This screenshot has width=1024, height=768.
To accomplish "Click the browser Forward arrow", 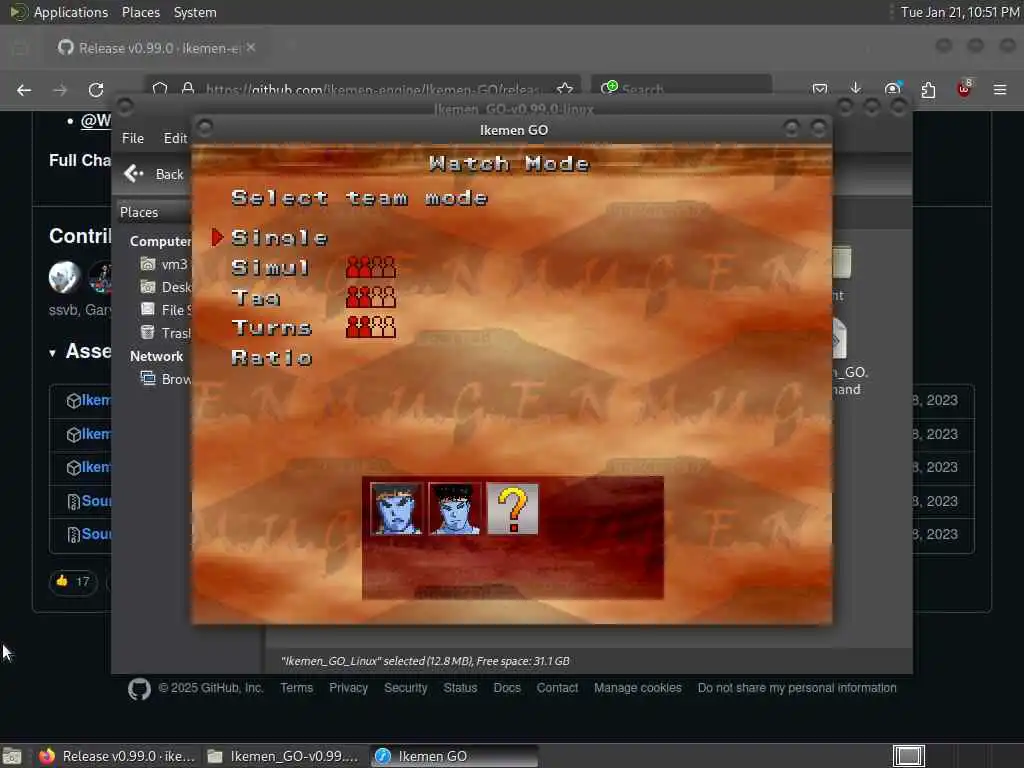I will tap(60, 90).
